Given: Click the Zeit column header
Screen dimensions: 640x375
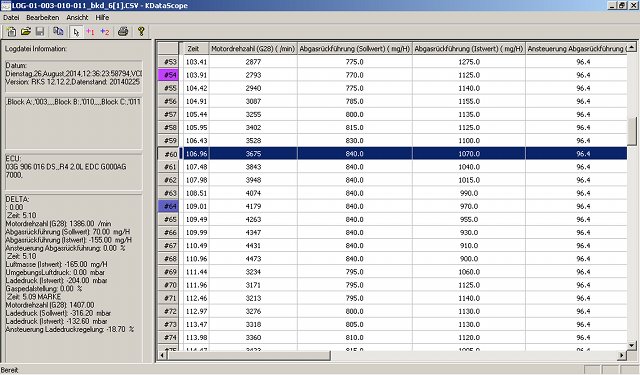Looking at the screenshot, I should tap(196, 49).
